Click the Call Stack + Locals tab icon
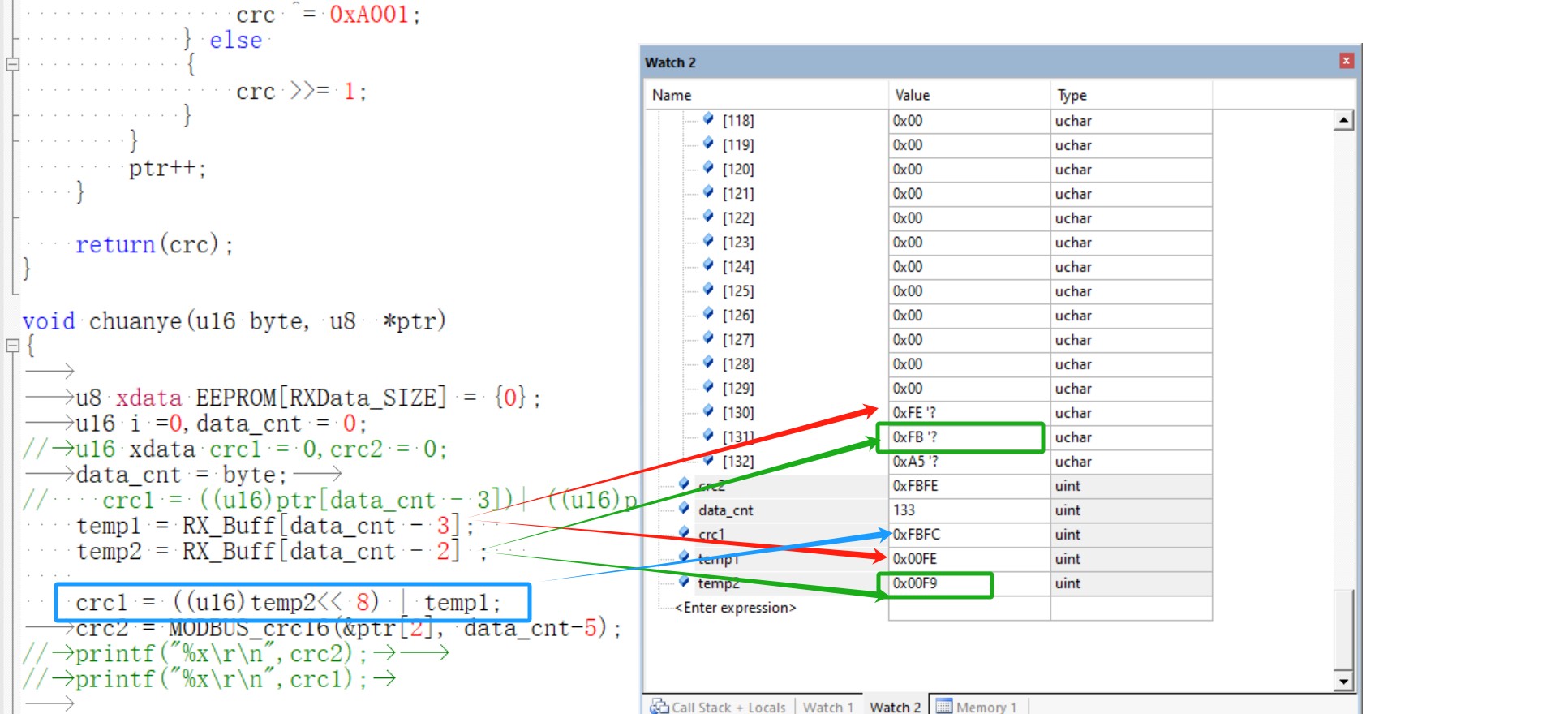 point(659,707)
